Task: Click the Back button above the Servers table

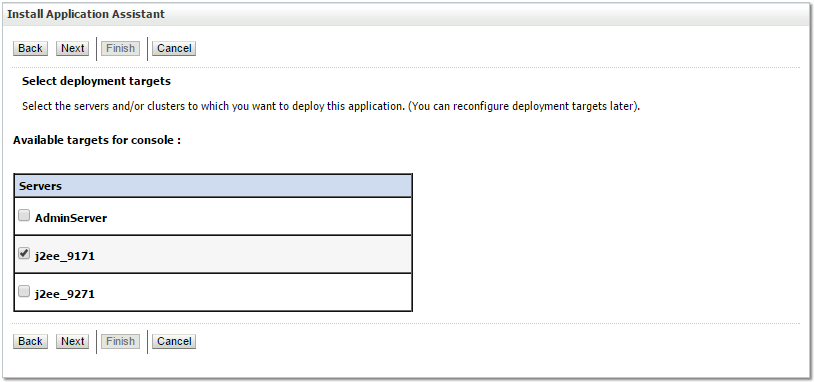Action: pos(30,48)
